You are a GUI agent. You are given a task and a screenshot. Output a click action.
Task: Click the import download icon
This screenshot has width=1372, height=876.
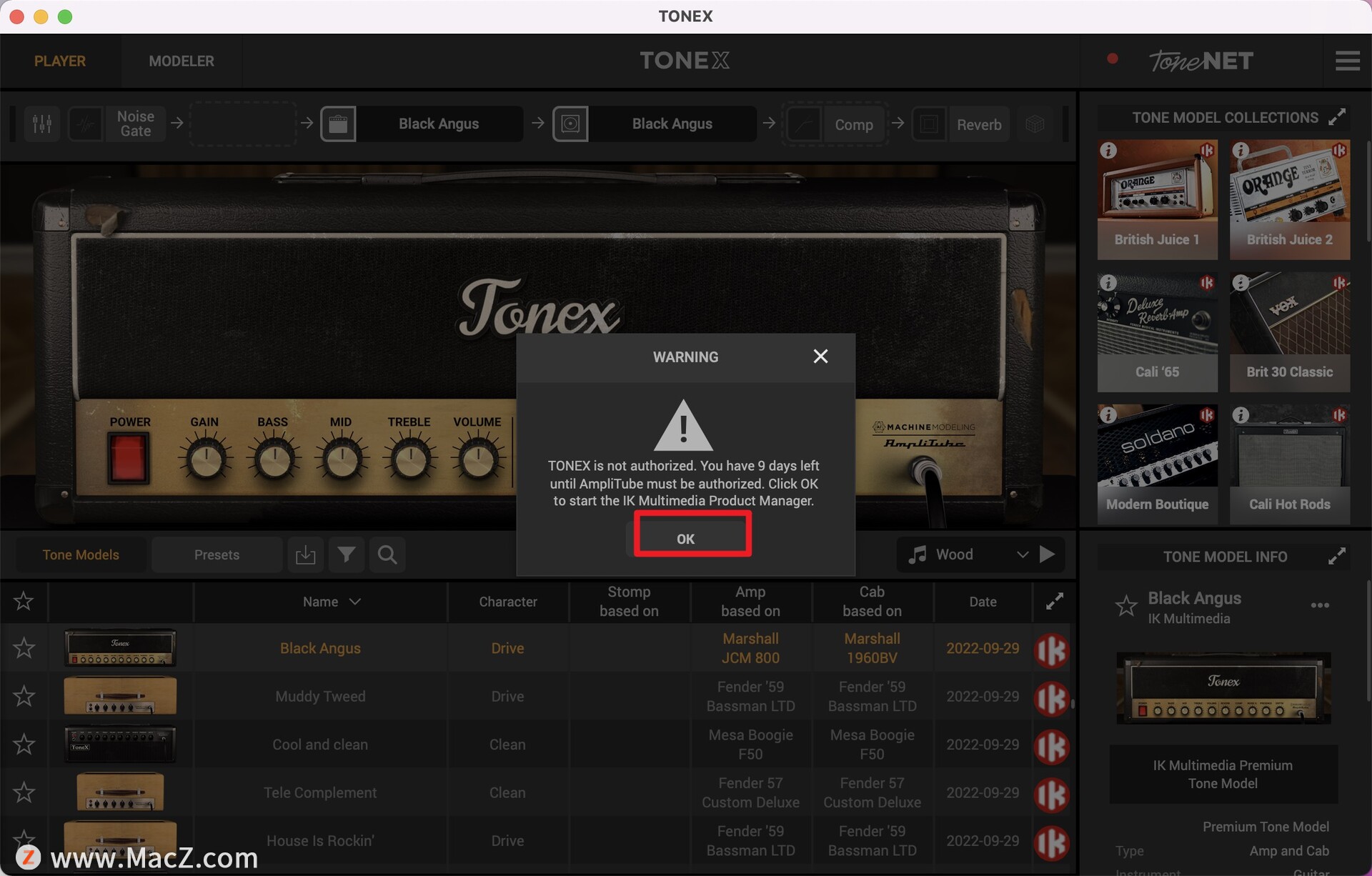pos(305,554)
